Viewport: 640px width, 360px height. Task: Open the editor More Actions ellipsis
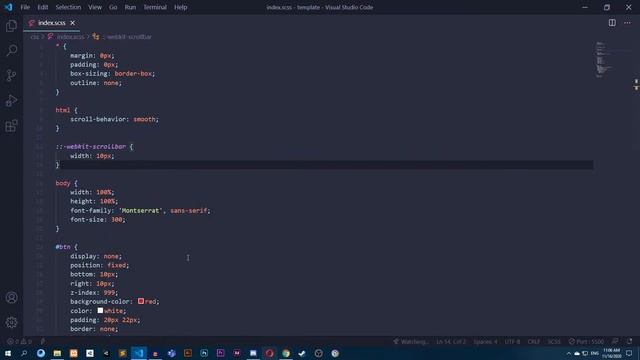(627, 23)
